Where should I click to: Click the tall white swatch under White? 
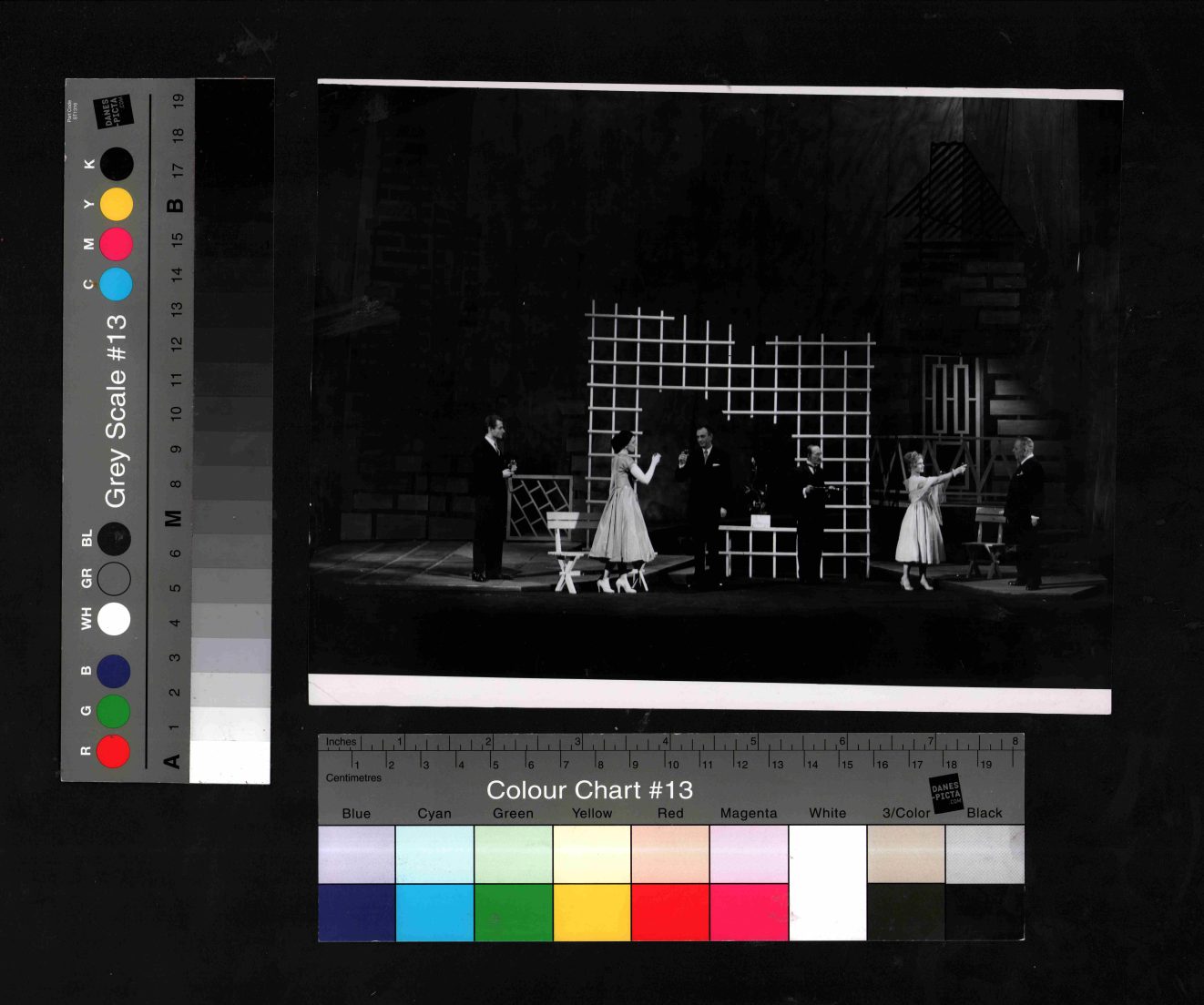(x=827, y=882)
